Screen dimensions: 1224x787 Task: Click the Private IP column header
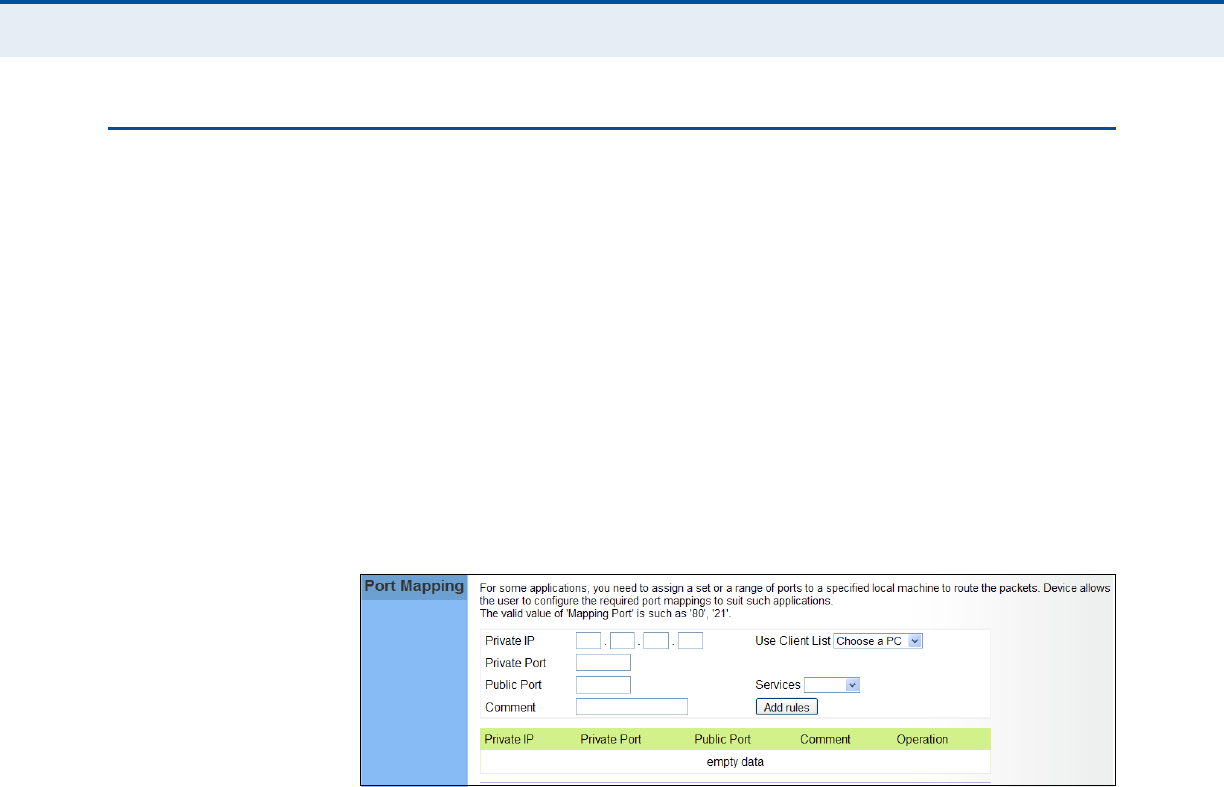click(509, 740)
